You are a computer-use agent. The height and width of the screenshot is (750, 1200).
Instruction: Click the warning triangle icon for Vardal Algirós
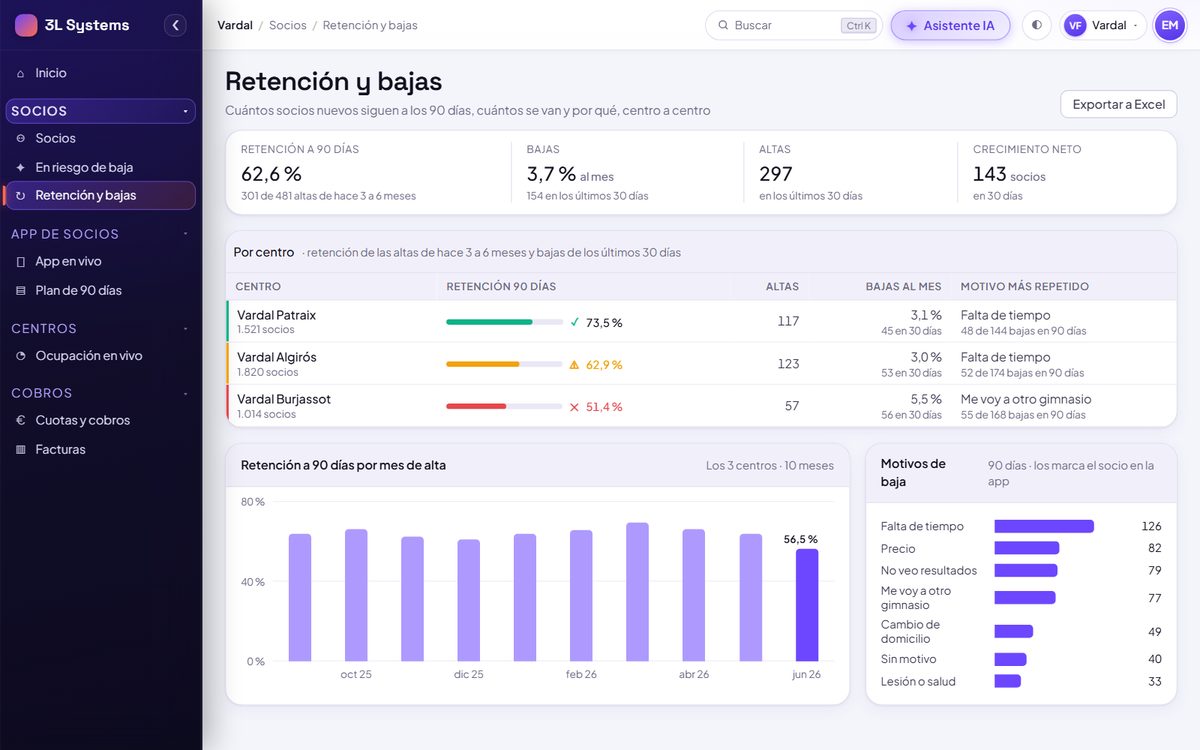tap(574, 365)
